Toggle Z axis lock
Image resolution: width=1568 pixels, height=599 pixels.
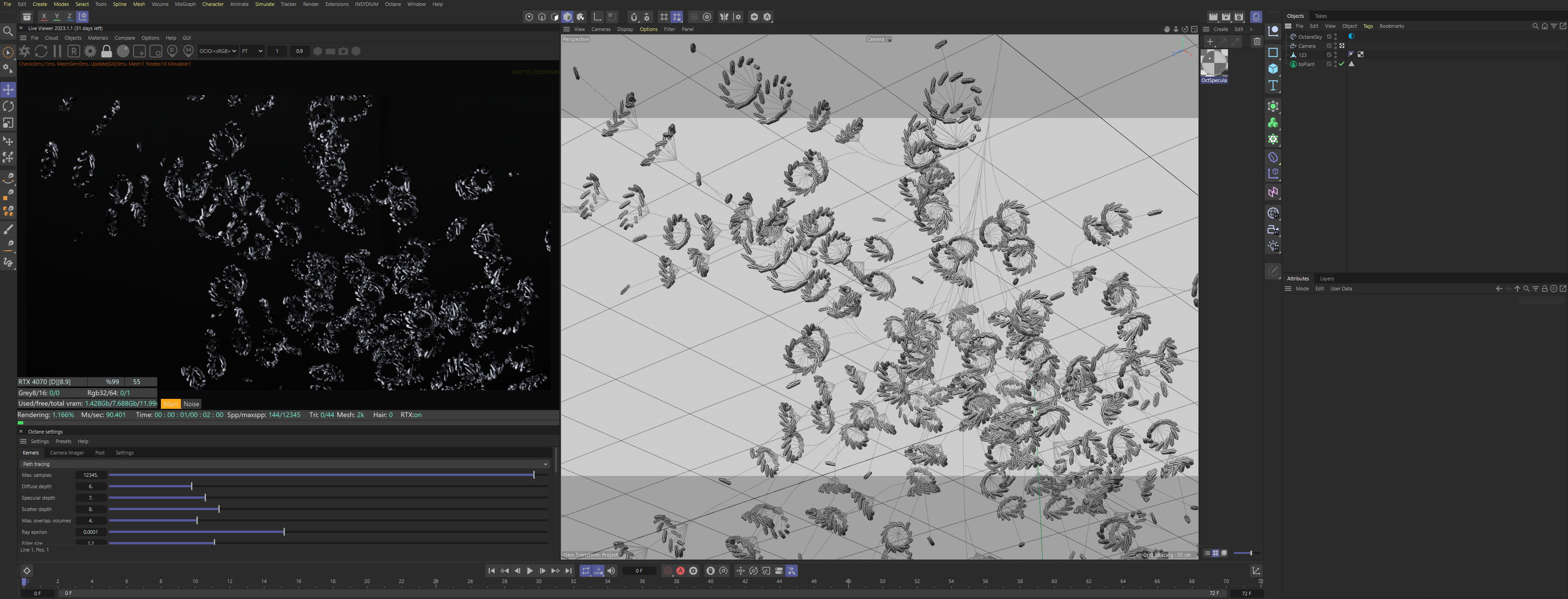click(x=69, y=16)
